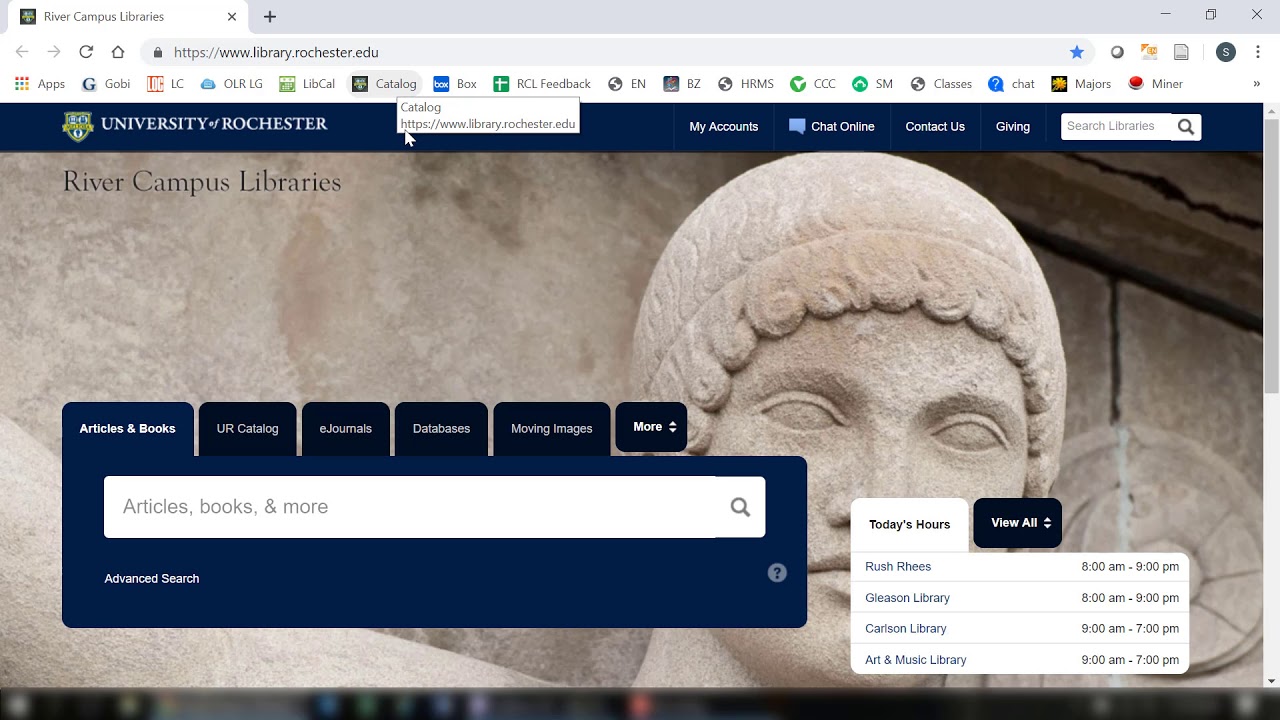Open the Art & Music Library link

point(916,659)
